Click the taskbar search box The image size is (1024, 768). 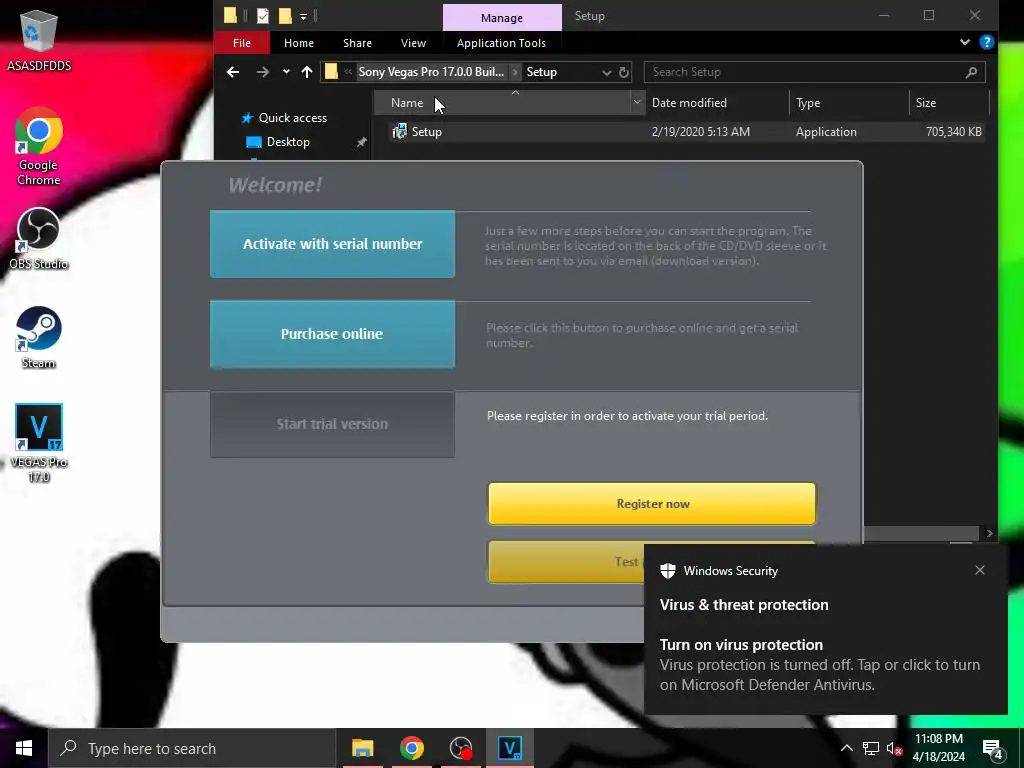[192, 748]
